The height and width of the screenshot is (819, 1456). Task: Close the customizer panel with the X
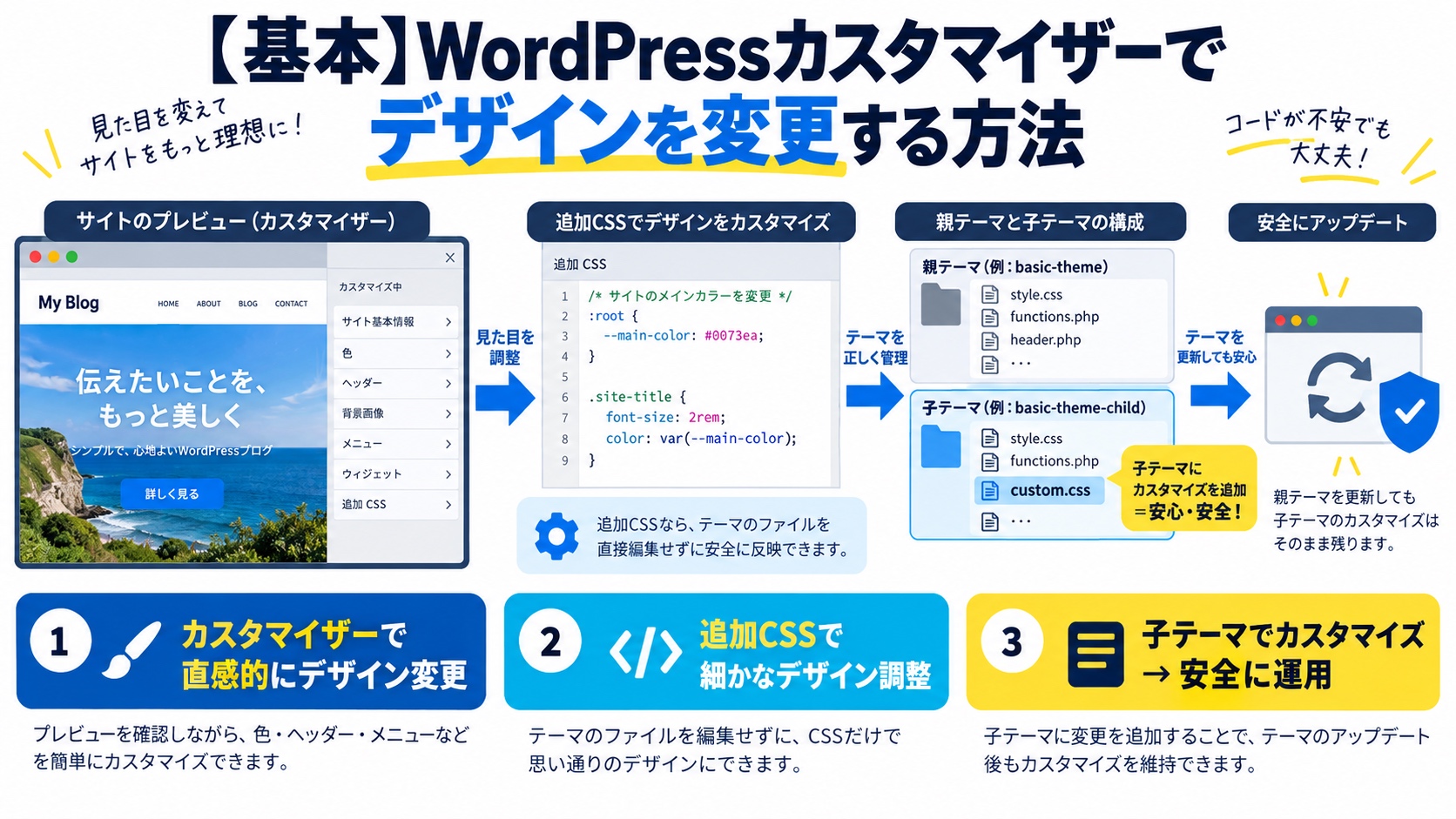pos(450,258)
